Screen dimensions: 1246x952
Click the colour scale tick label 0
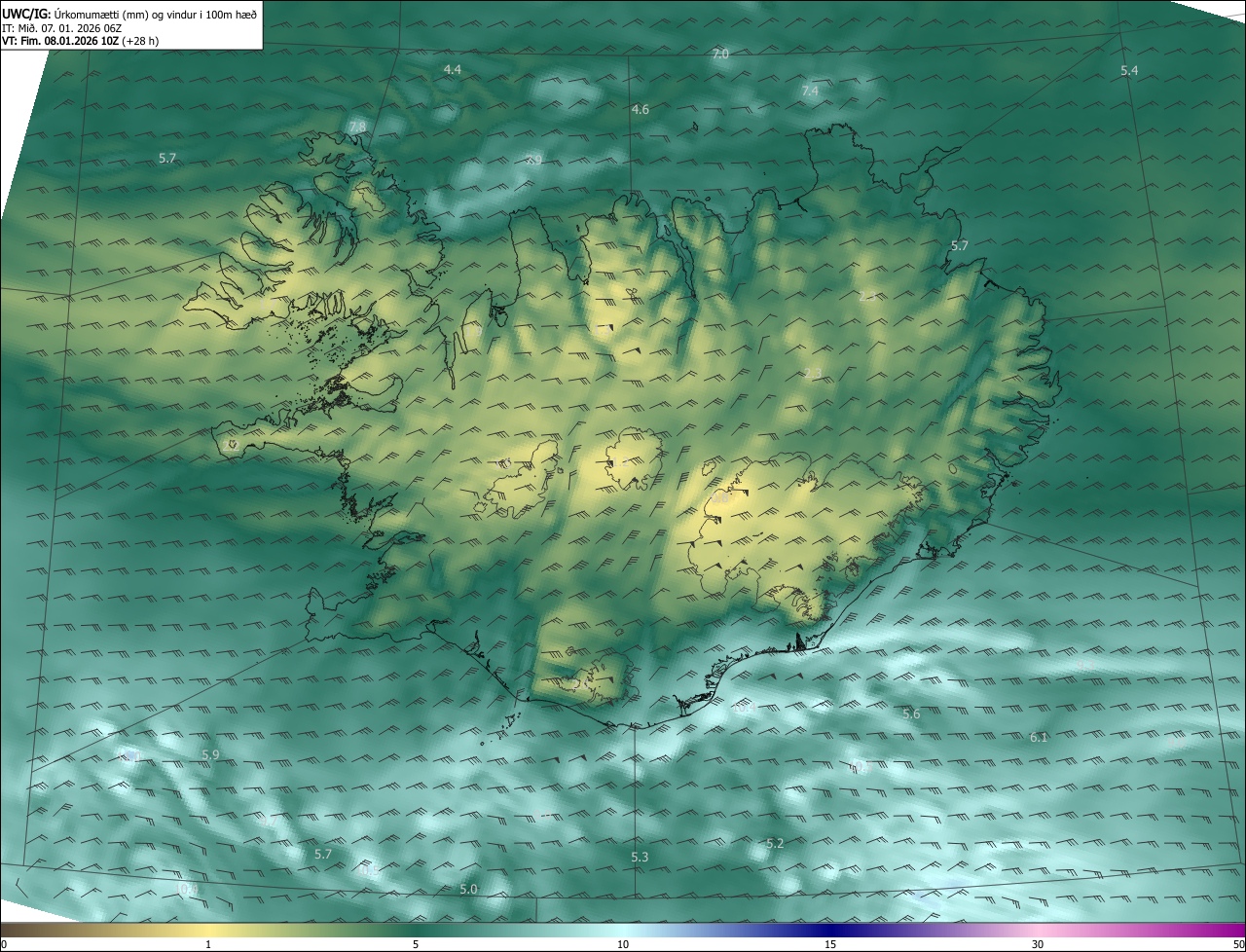4,944
